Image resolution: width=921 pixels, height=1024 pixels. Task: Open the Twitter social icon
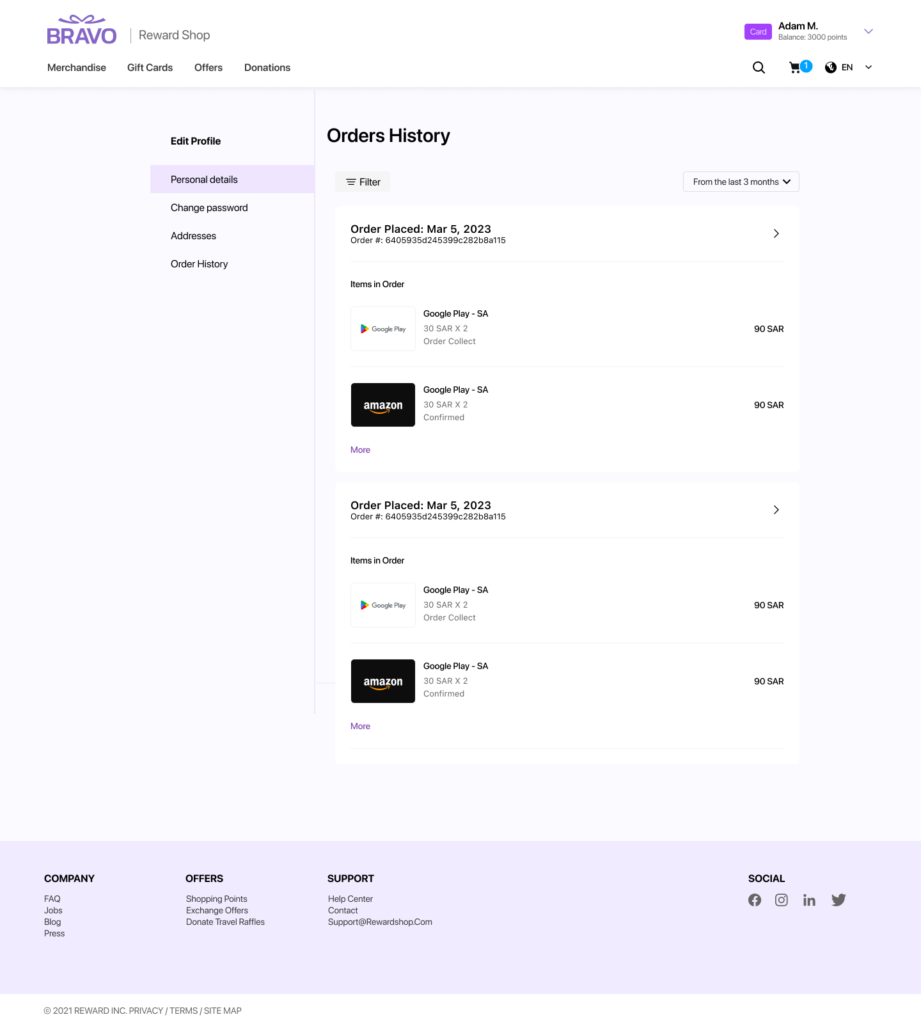(838, 900)
